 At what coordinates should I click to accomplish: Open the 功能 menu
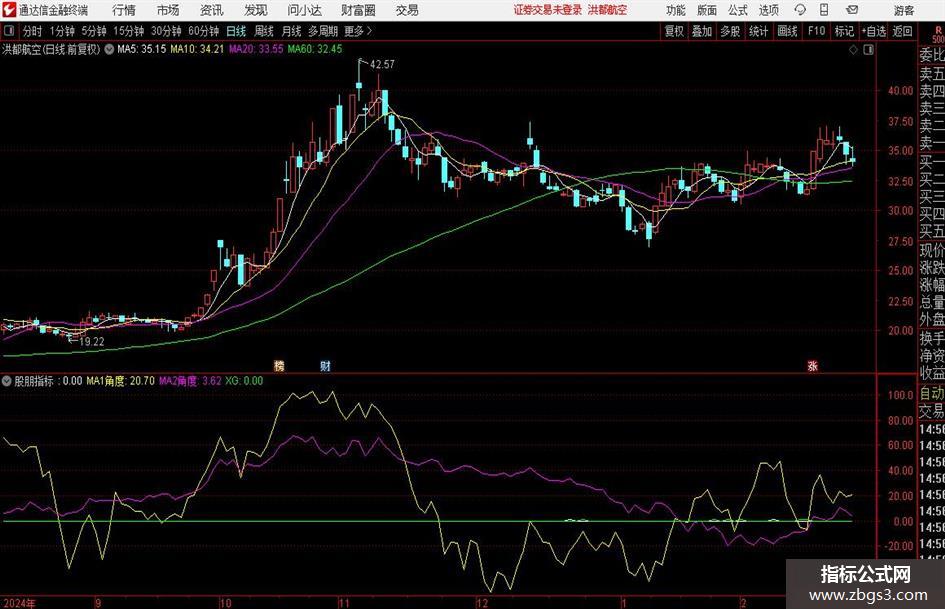676,10
